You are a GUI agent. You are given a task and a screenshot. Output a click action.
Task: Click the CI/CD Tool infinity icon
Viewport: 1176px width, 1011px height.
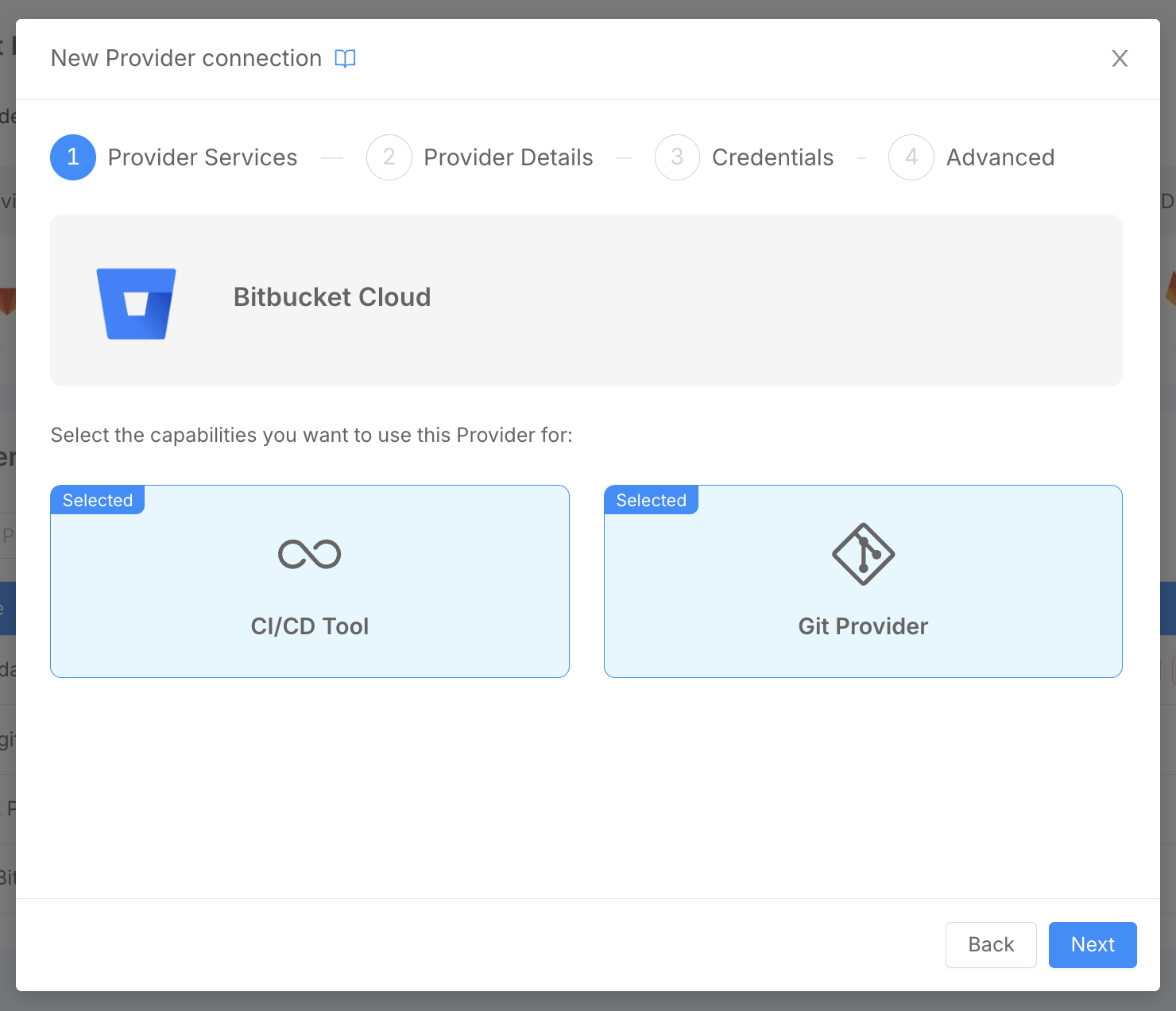310,554
